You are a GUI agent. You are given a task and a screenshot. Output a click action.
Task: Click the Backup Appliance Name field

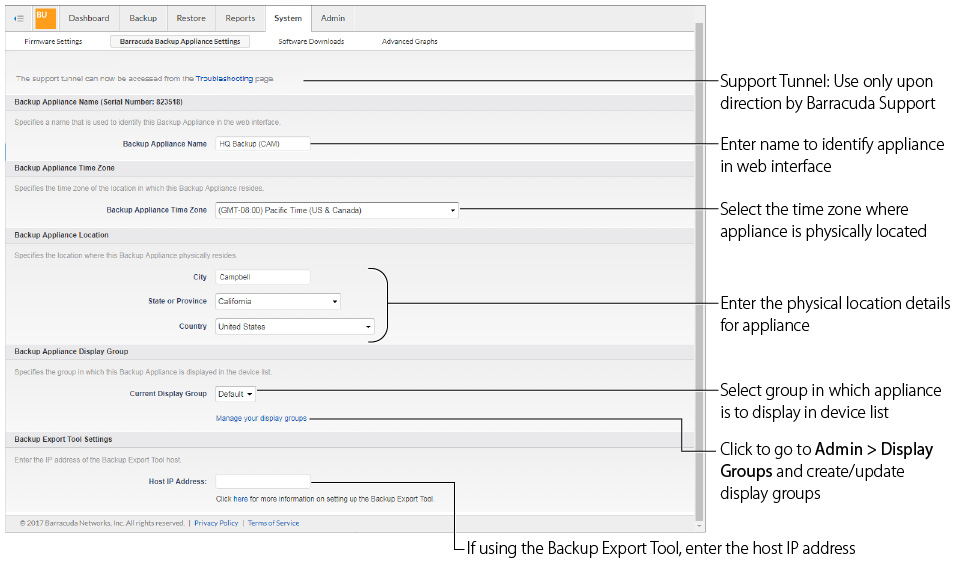tap(263, 144)
